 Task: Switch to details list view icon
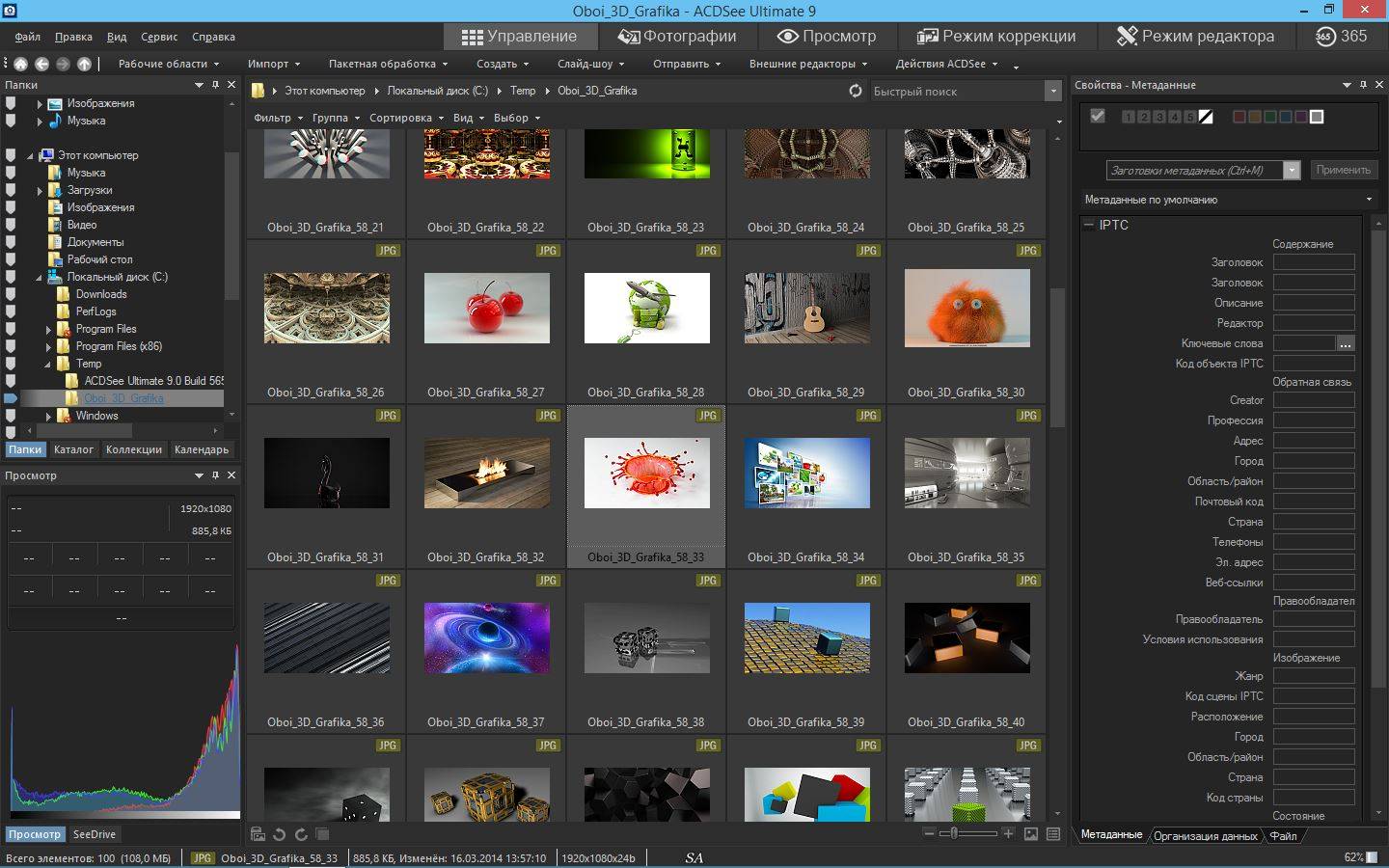pos(1053,833)
